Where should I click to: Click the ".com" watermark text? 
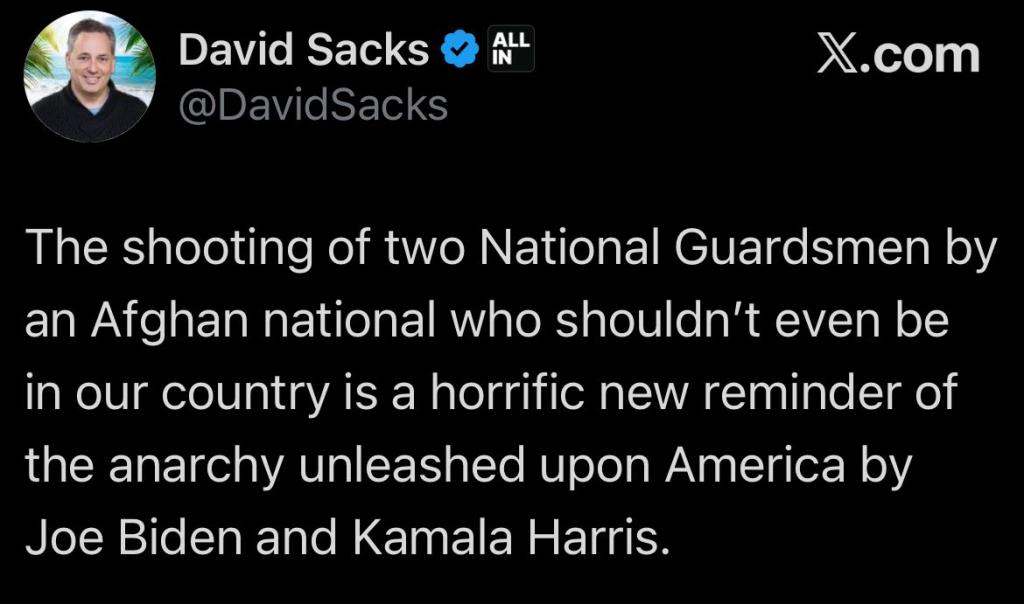coord(921,54)
